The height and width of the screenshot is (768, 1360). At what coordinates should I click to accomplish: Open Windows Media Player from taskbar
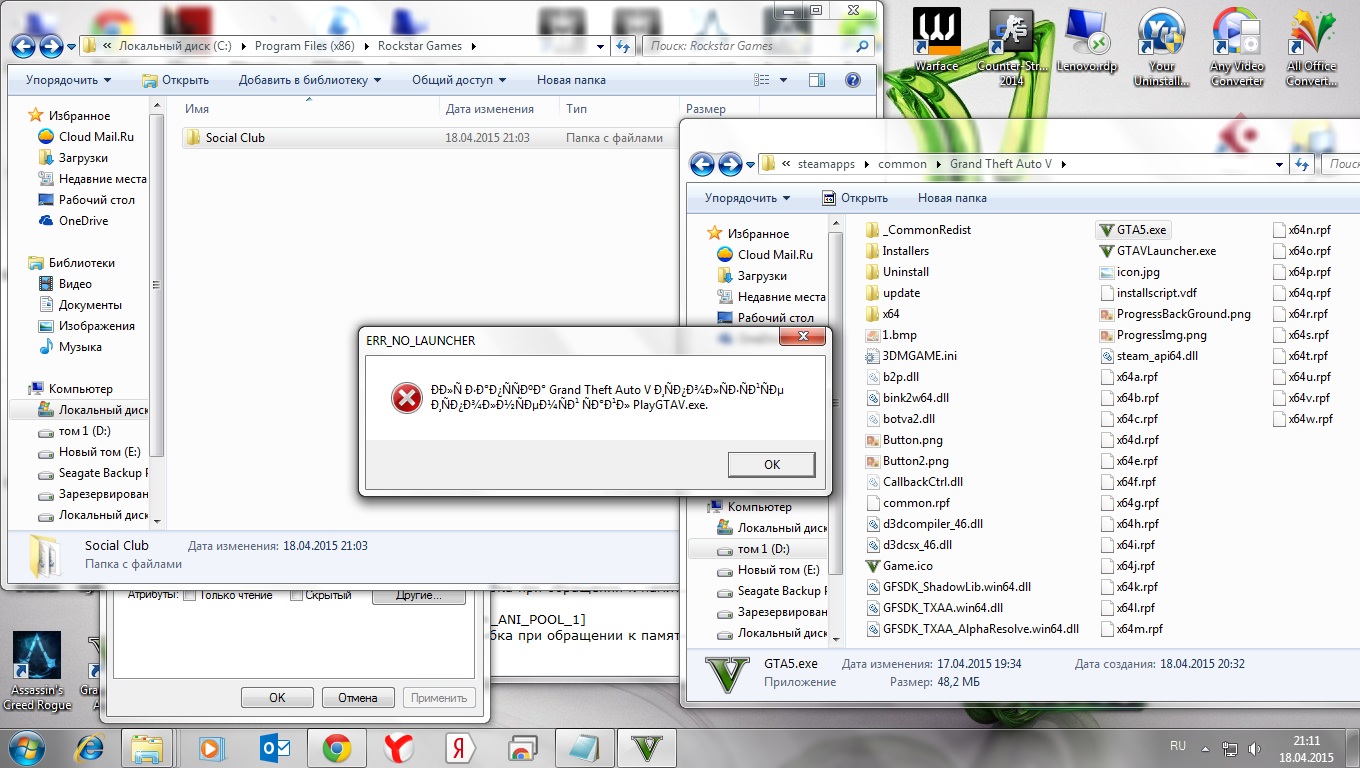(211, 747)
